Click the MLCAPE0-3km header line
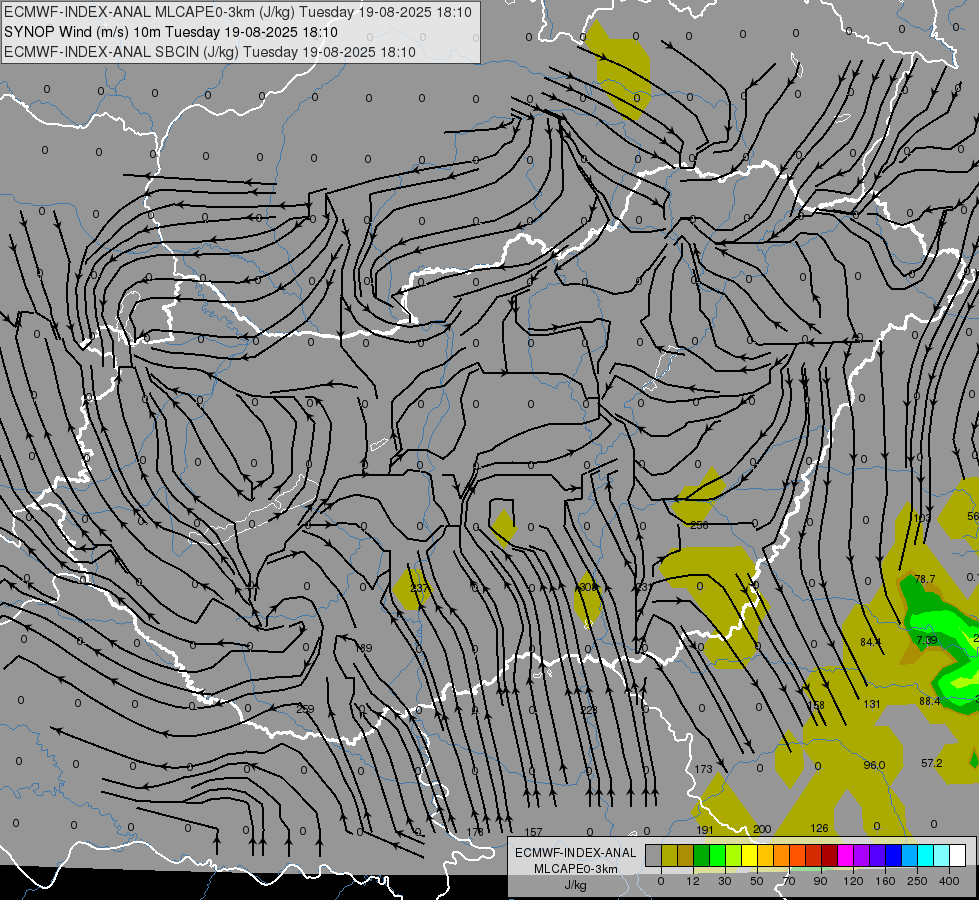 [x=237, y=12]
